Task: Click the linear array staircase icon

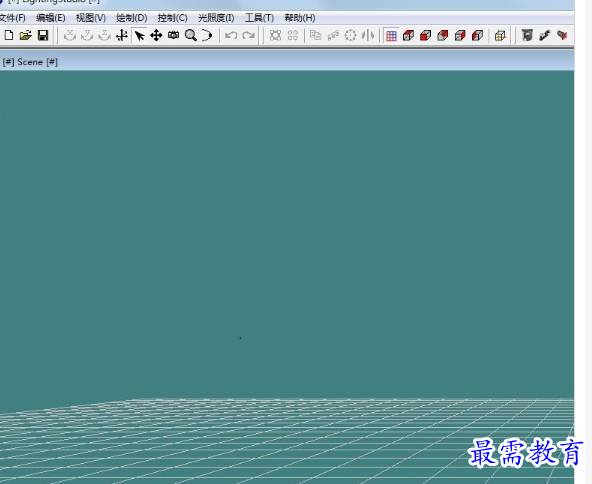Action: (x=333, y=35)
